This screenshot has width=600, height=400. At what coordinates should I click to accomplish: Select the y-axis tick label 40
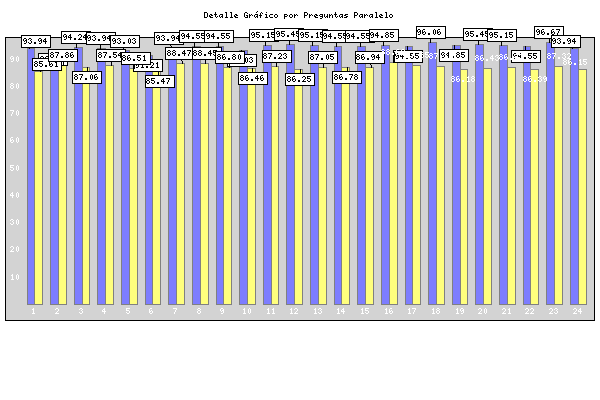(x=15, y=195)
